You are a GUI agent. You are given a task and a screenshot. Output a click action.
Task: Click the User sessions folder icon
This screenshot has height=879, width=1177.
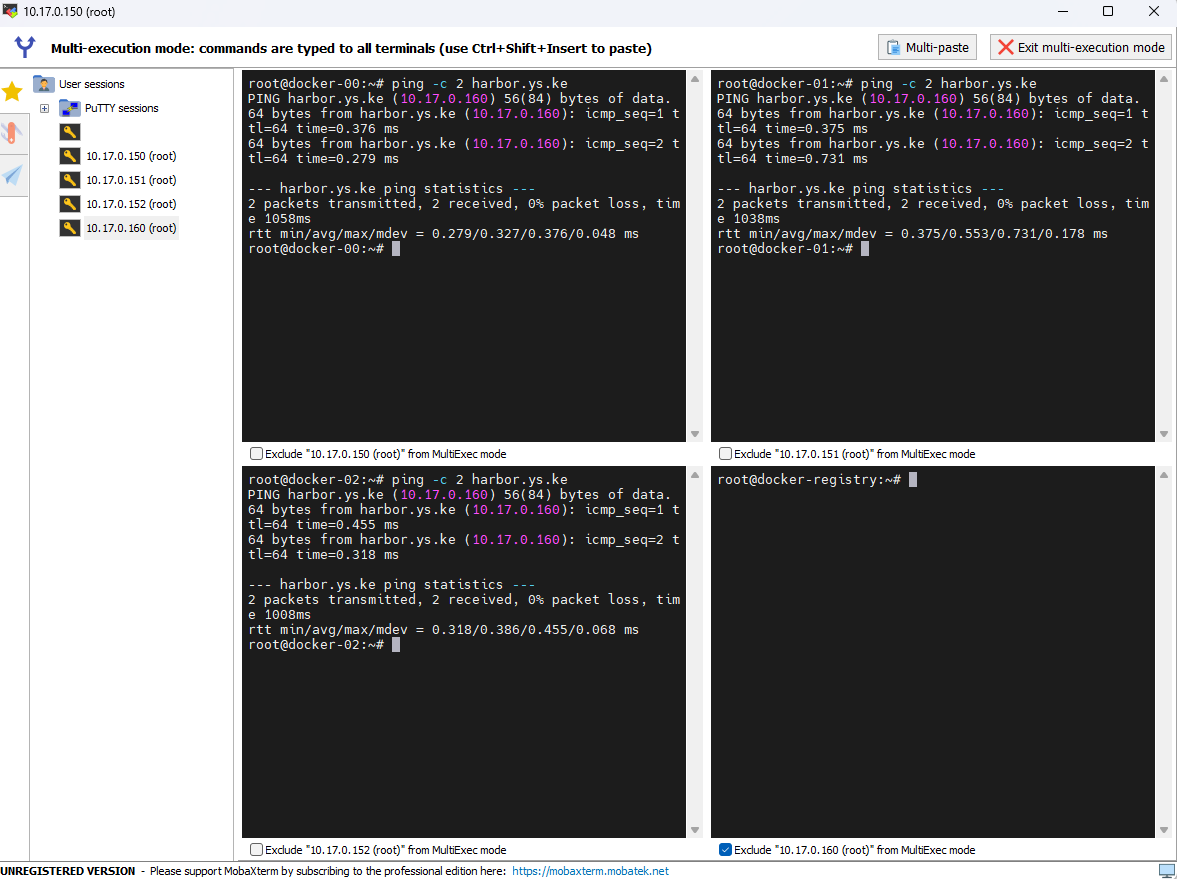coord(44,84)
